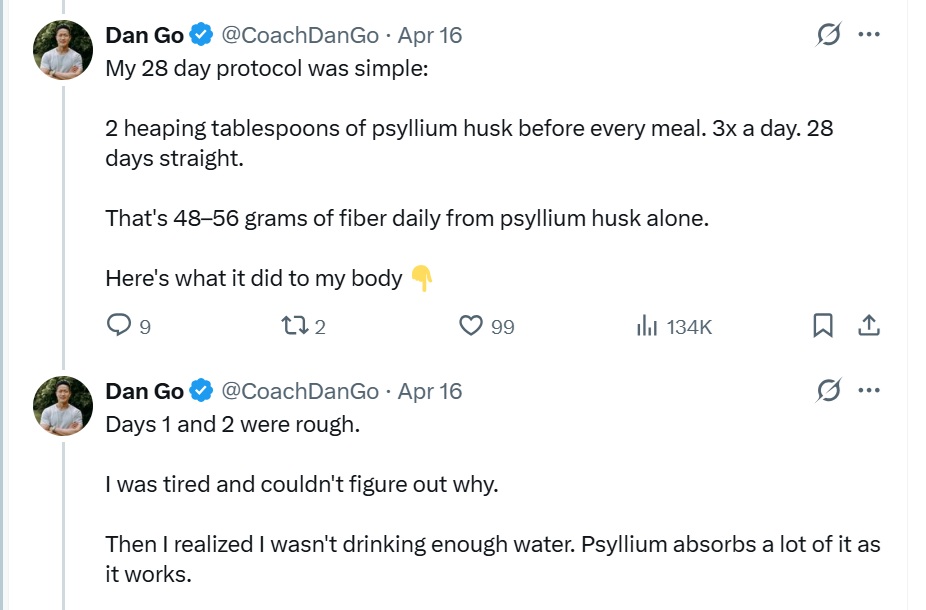Like the 28 day protocol tweet

tap(471, 326)
